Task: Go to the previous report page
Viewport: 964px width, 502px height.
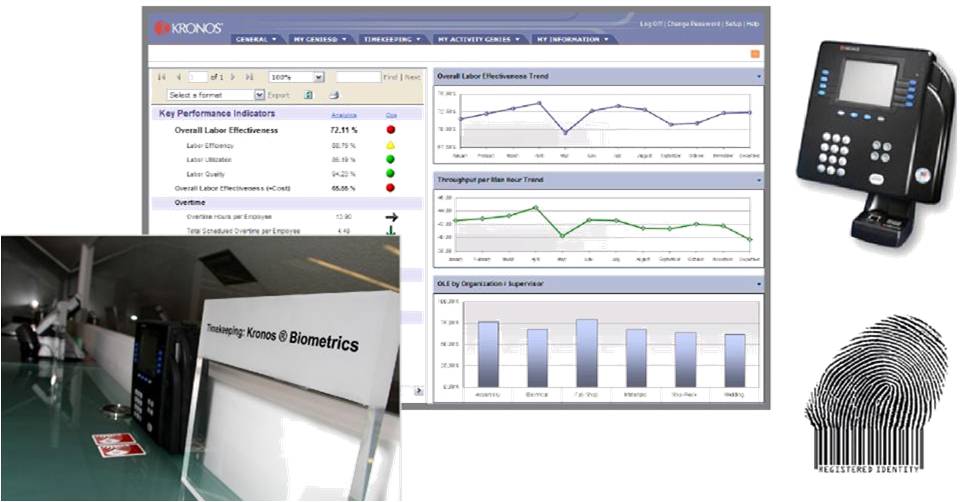Action: tap(178, 77)
